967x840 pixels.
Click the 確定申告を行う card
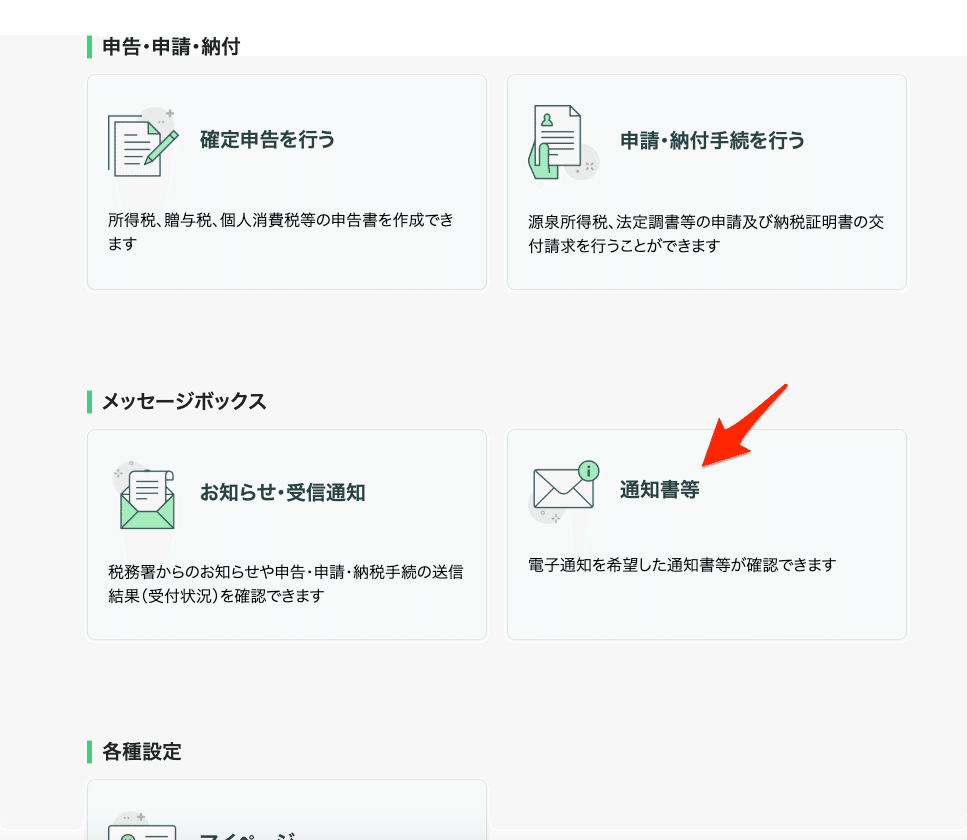[287, 181]
